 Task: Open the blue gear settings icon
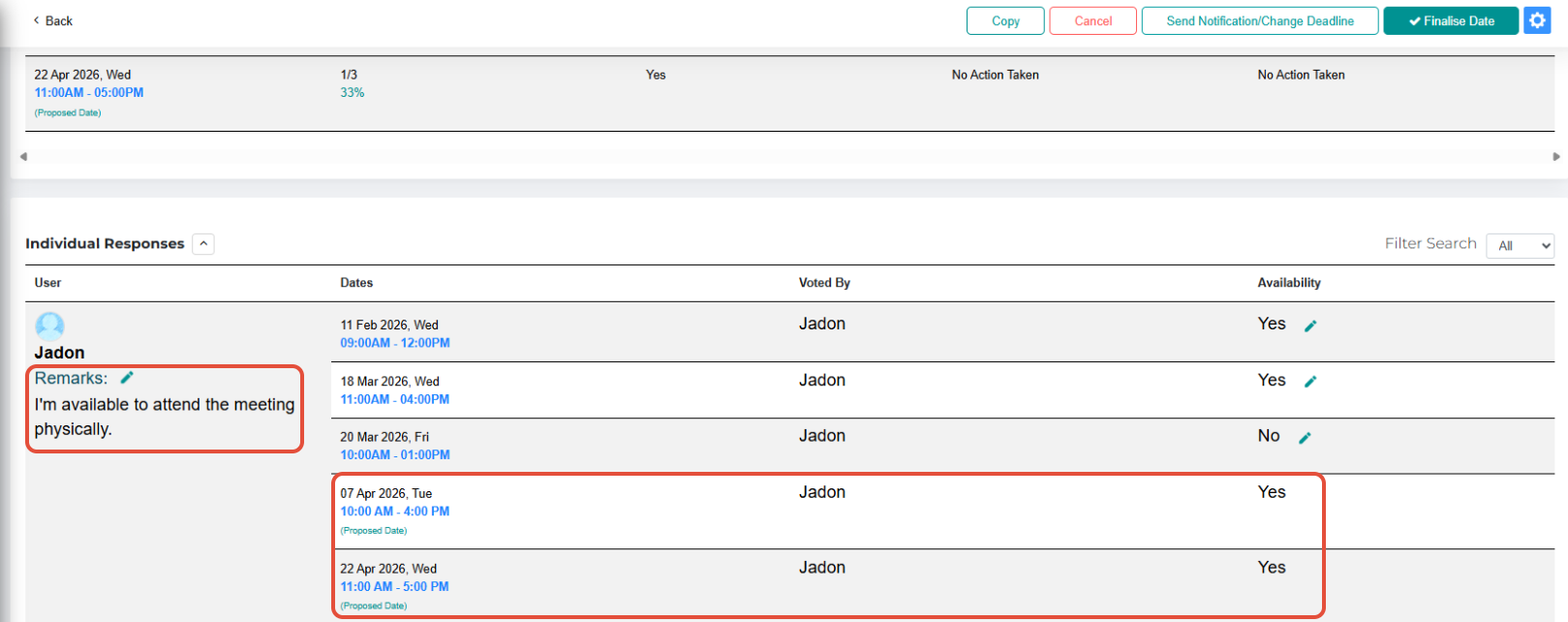coord(1537,20)
